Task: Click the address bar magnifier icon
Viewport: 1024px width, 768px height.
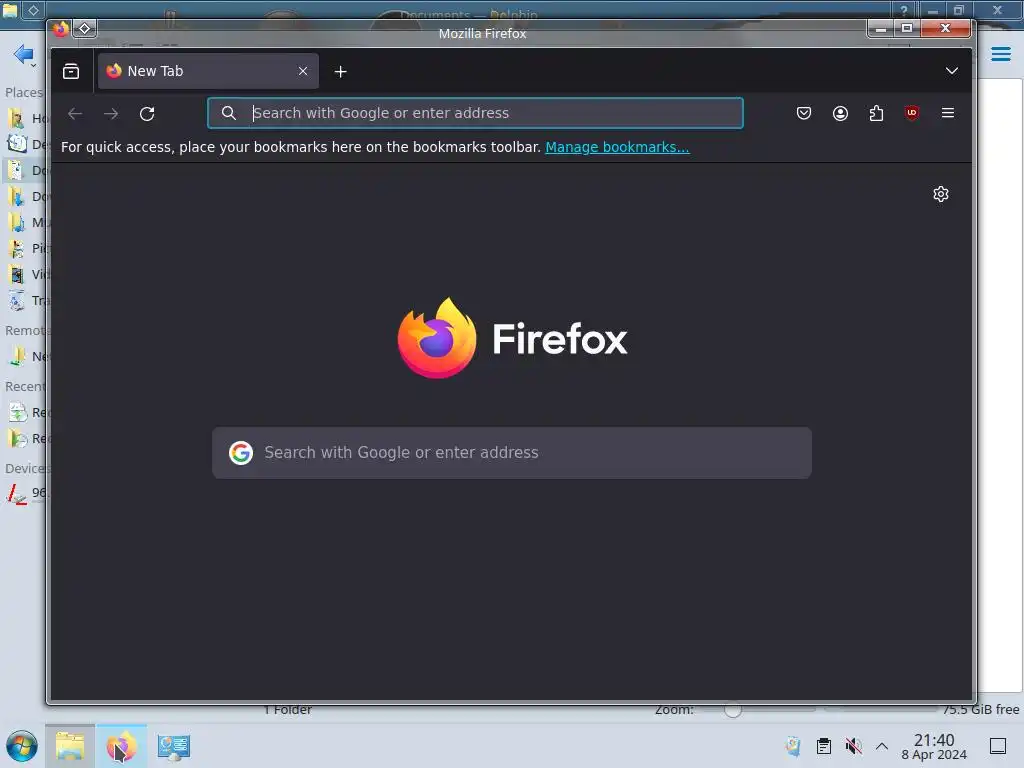Action: pyautogui.click(x=229, y=113)
